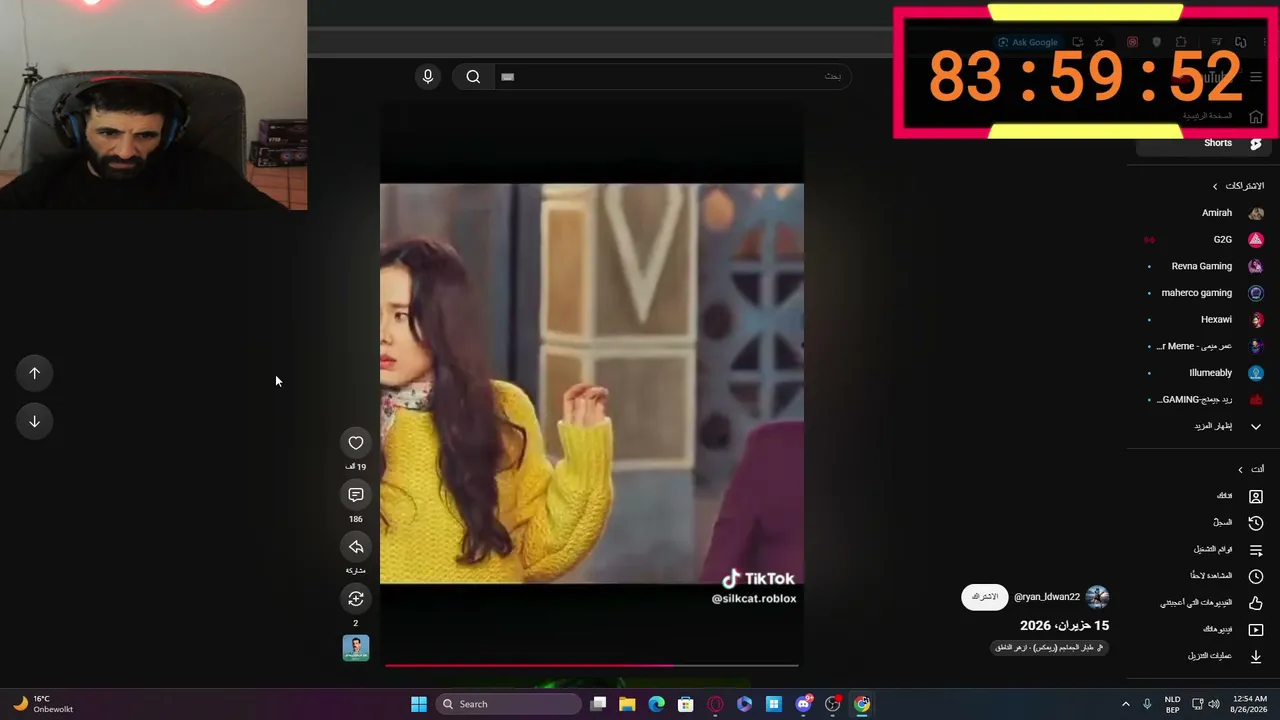Open the G2G channel subscription
The height and width of the screenshot is (720, 1280).
pos(1203,240)
